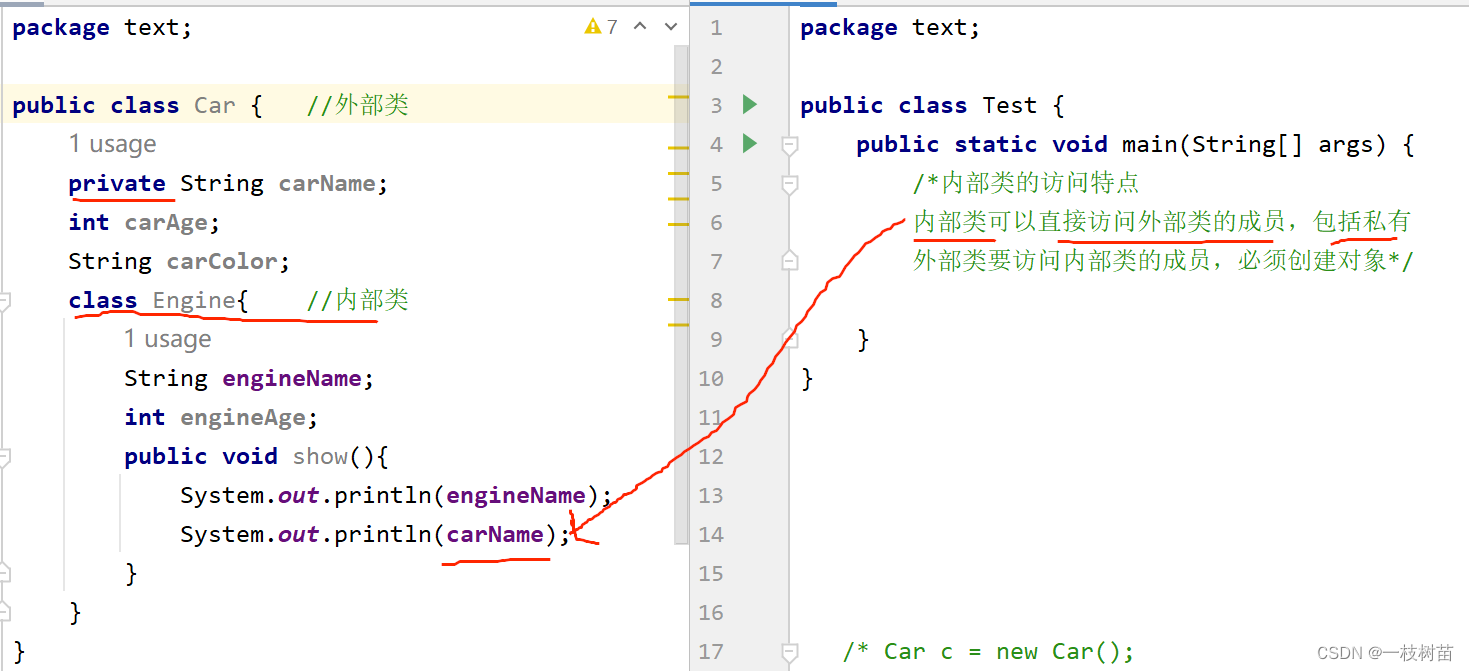Click line number 15 in the gutter
Viewport: 1469px width, 671px height.
711,574
